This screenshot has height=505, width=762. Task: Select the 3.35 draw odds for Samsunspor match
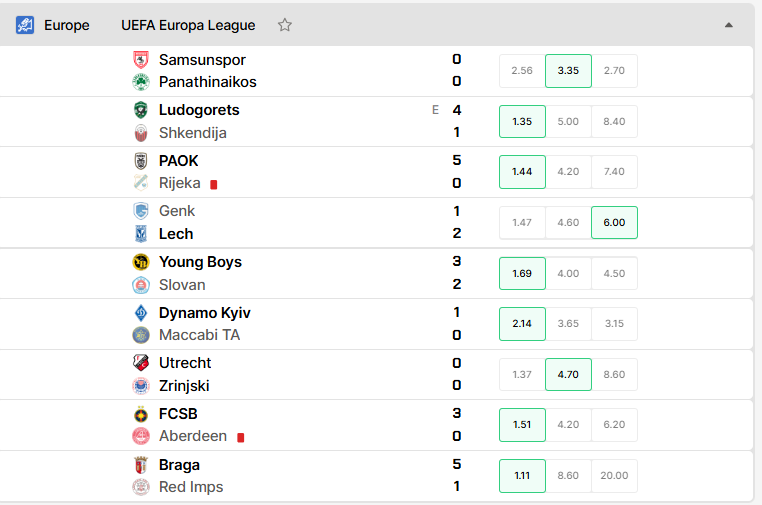click(x=568, y=71)
